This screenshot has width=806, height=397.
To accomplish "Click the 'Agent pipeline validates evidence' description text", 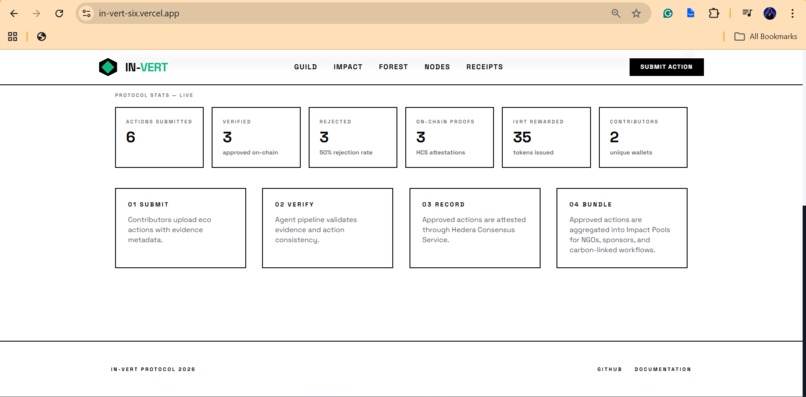I will [316, 230].
